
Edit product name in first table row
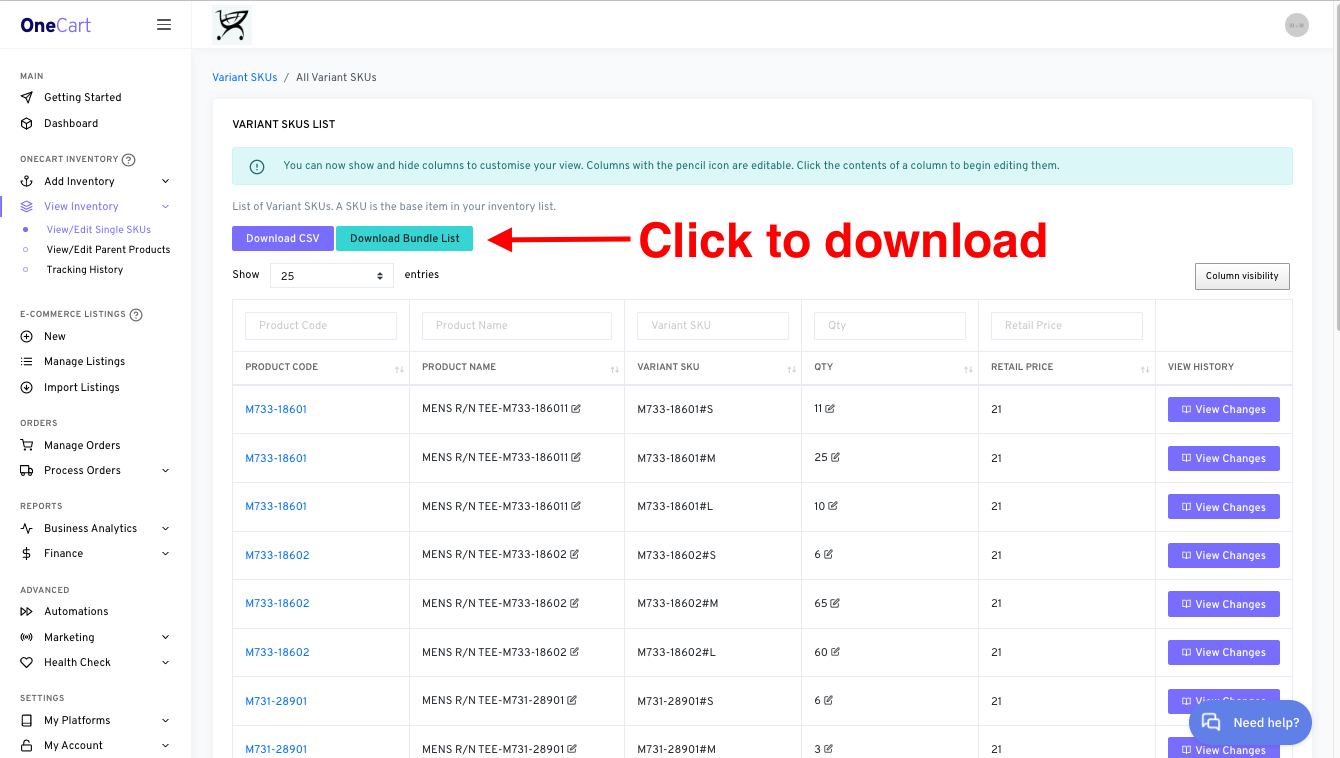point(576,409)
